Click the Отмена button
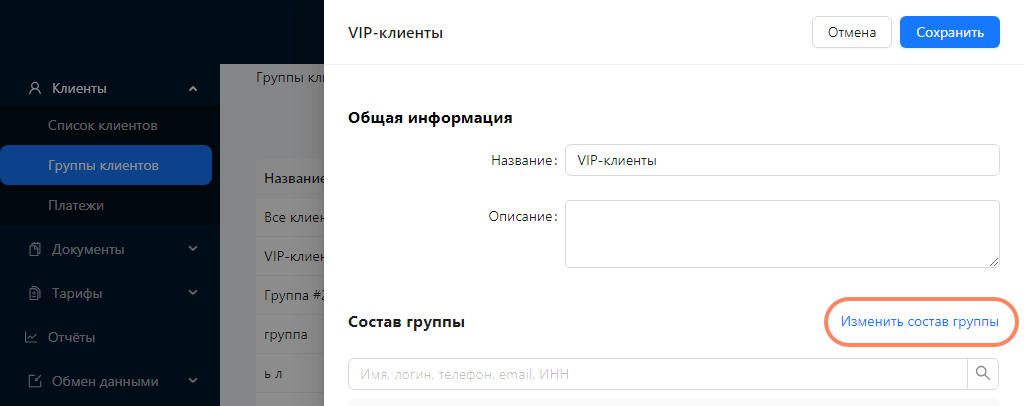Screen dimensions: 1024x406 (852, 32)
